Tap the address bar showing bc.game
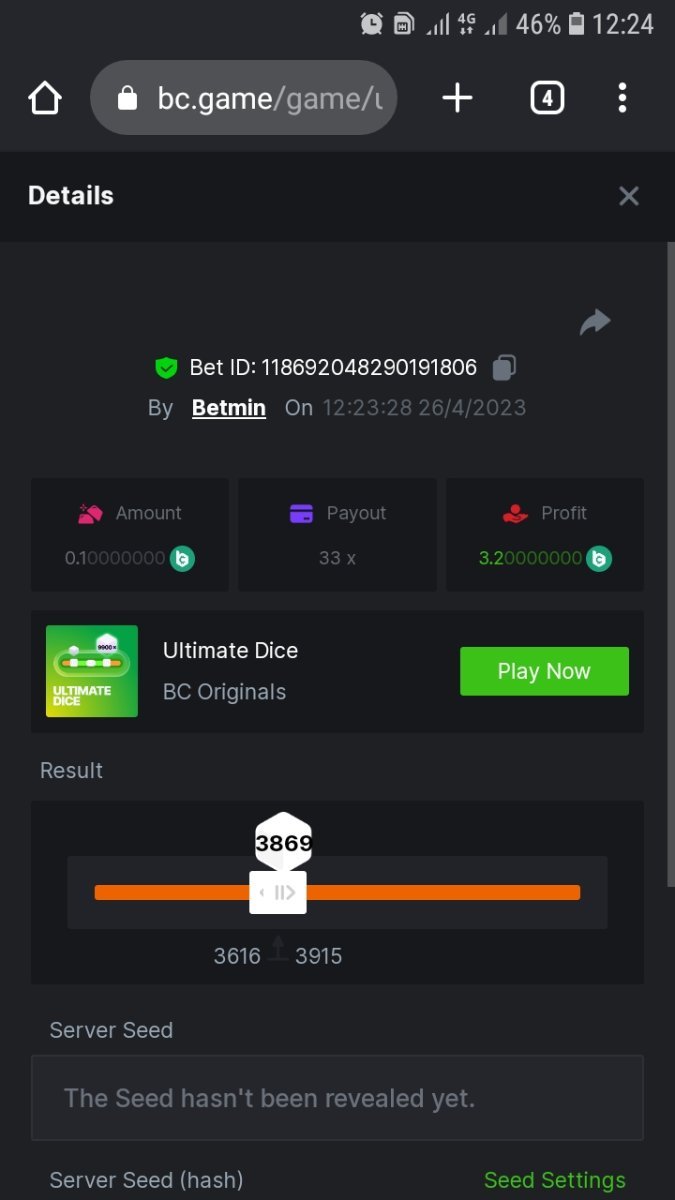675x1200 pixels. pos(243,98)
